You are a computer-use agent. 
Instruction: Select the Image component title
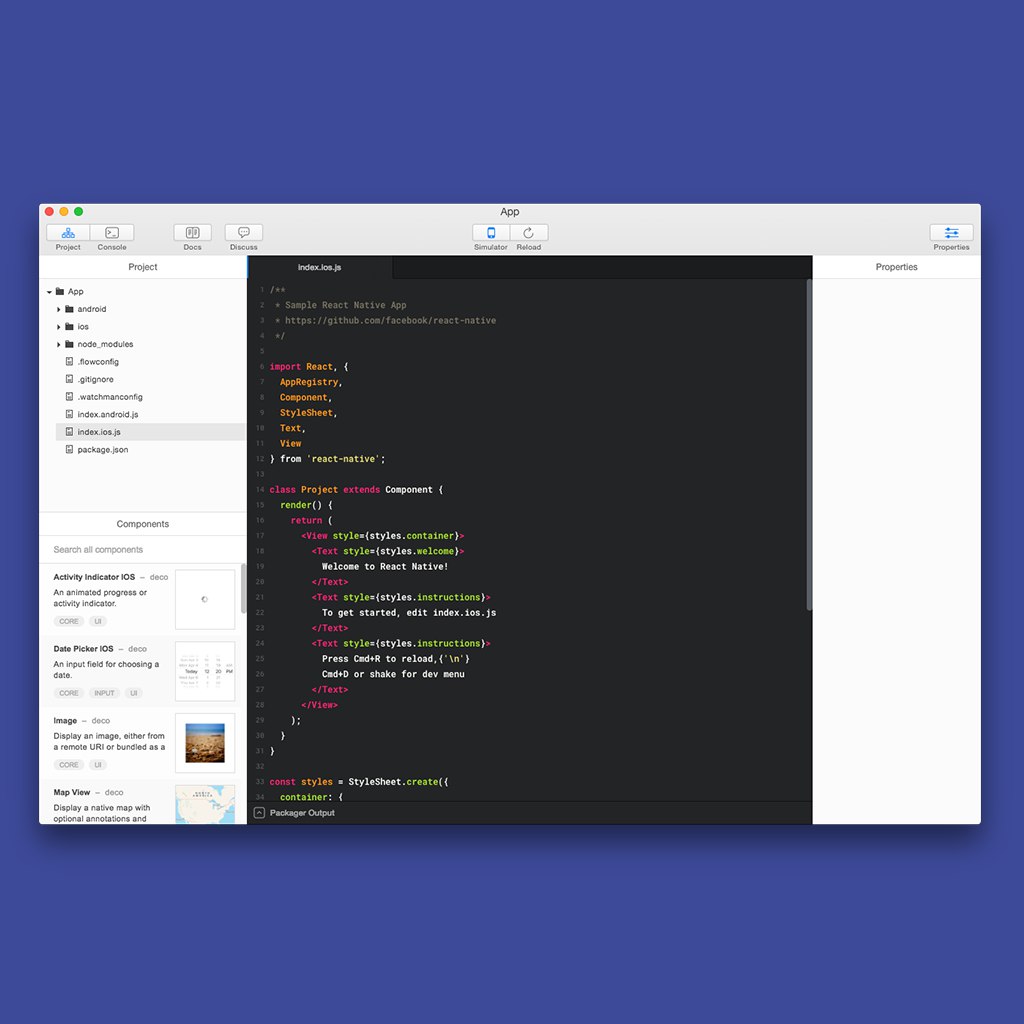(65, 721)
